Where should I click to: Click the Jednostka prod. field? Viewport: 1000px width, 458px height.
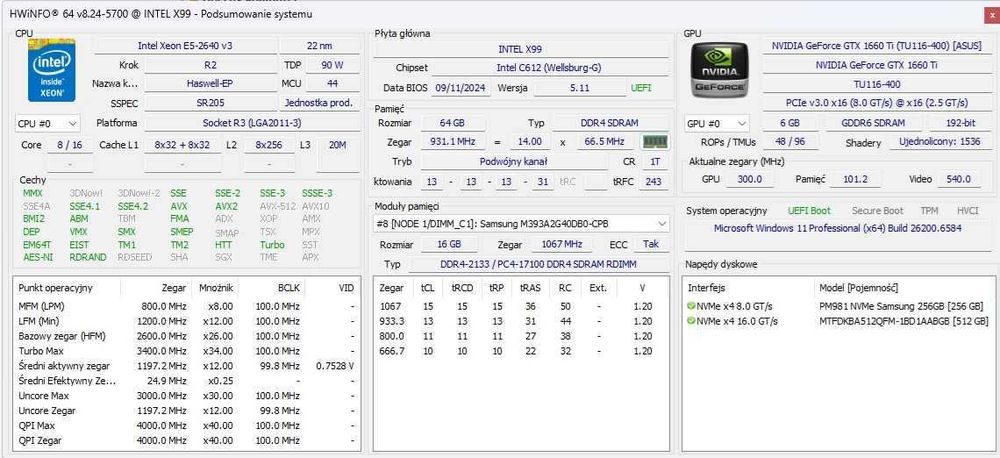[320, 103]
